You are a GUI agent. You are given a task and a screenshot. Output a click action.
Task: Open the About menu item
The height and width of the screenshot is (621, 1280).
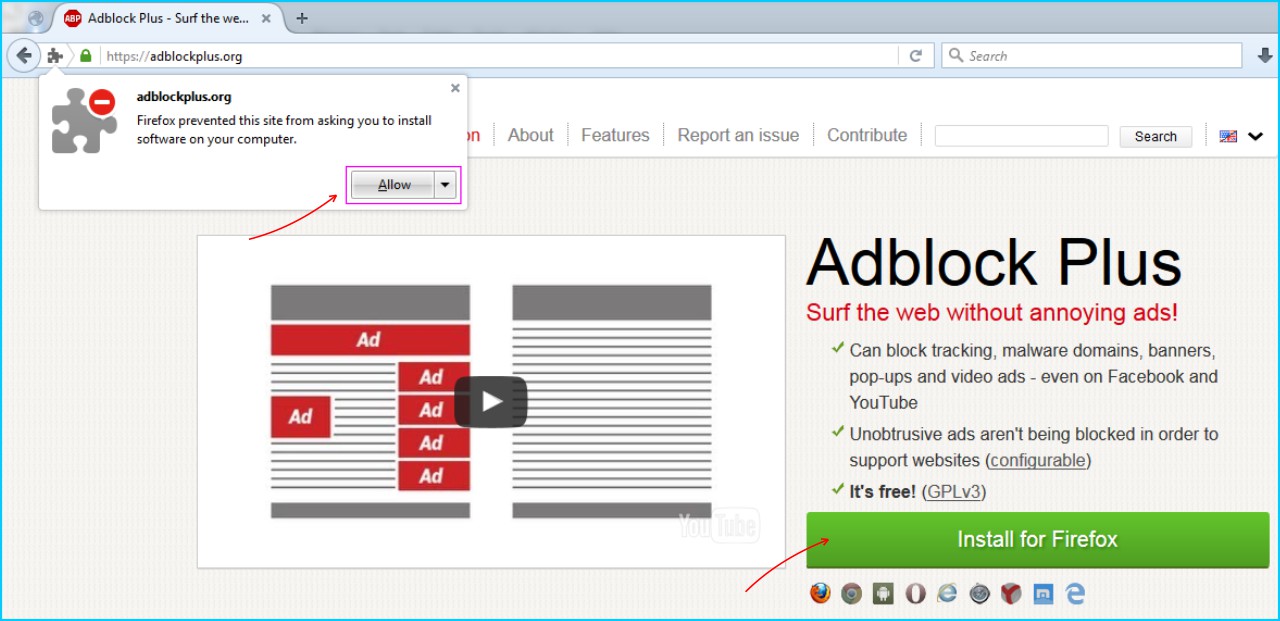(530, 135)
